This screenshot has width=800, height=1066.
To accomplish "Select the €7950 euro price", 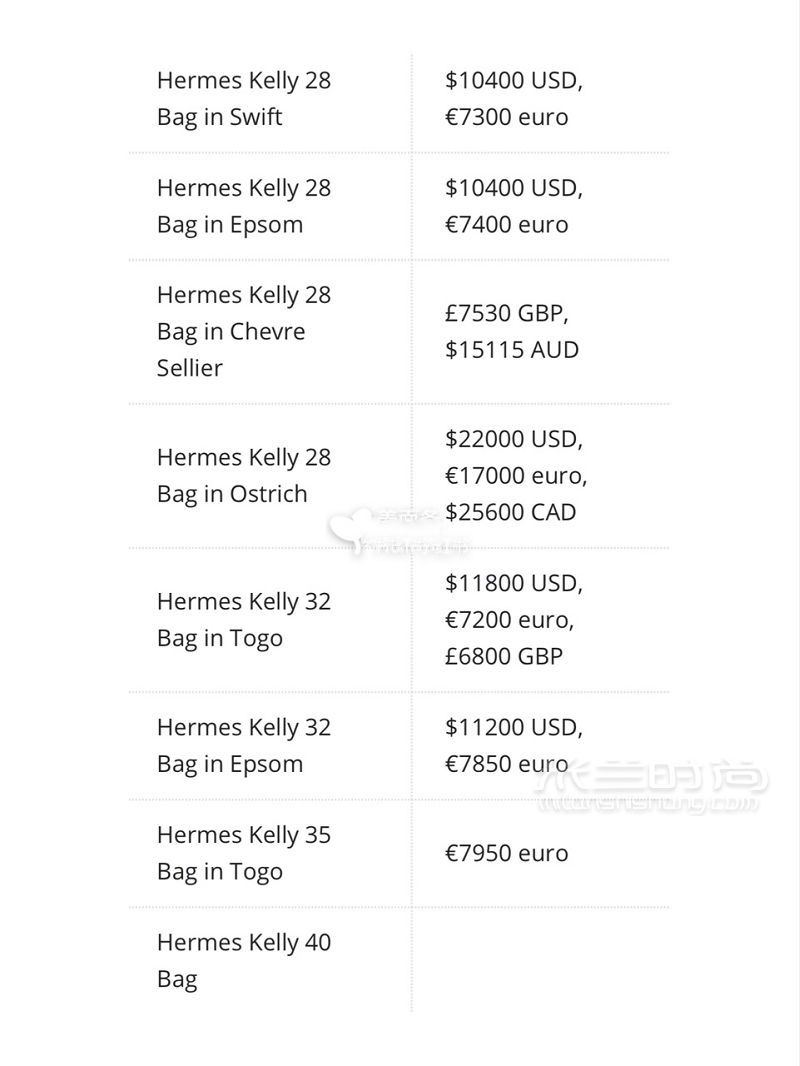I will [506, 853].
